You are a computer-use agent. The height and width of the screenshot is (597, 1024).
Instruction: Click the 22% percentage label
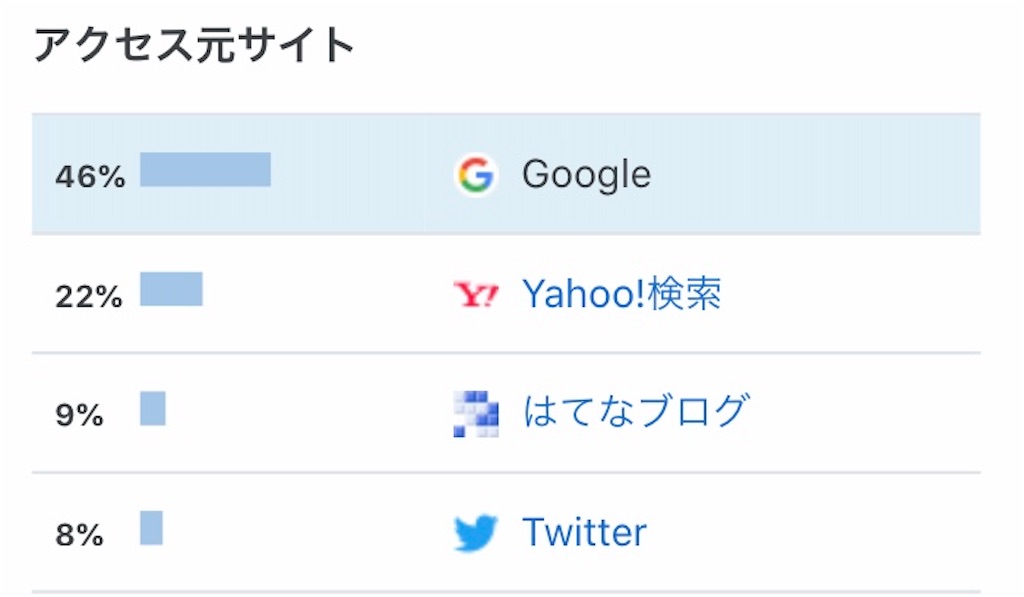(x=89, y=297)
